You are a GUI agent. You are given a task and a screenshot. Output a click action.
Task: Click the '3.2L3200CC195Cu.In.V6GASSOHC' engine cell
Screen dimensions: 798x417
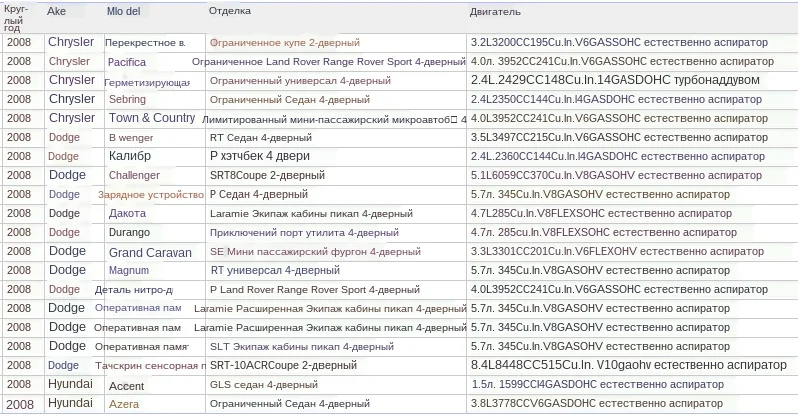pos(619,42)
